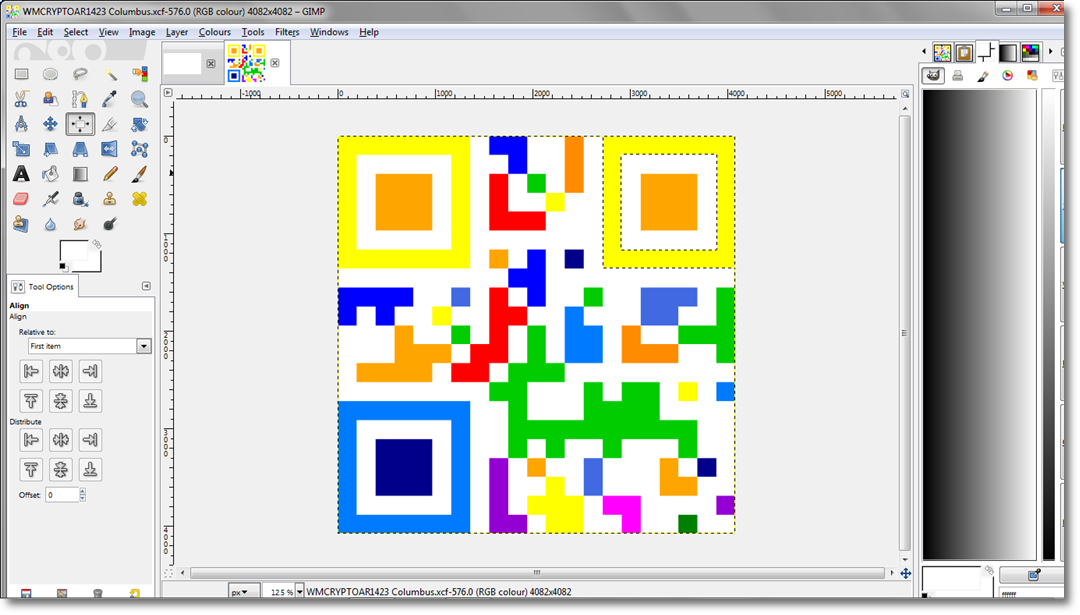
Task: Choose the Crop tool
Action: (110, 124)
